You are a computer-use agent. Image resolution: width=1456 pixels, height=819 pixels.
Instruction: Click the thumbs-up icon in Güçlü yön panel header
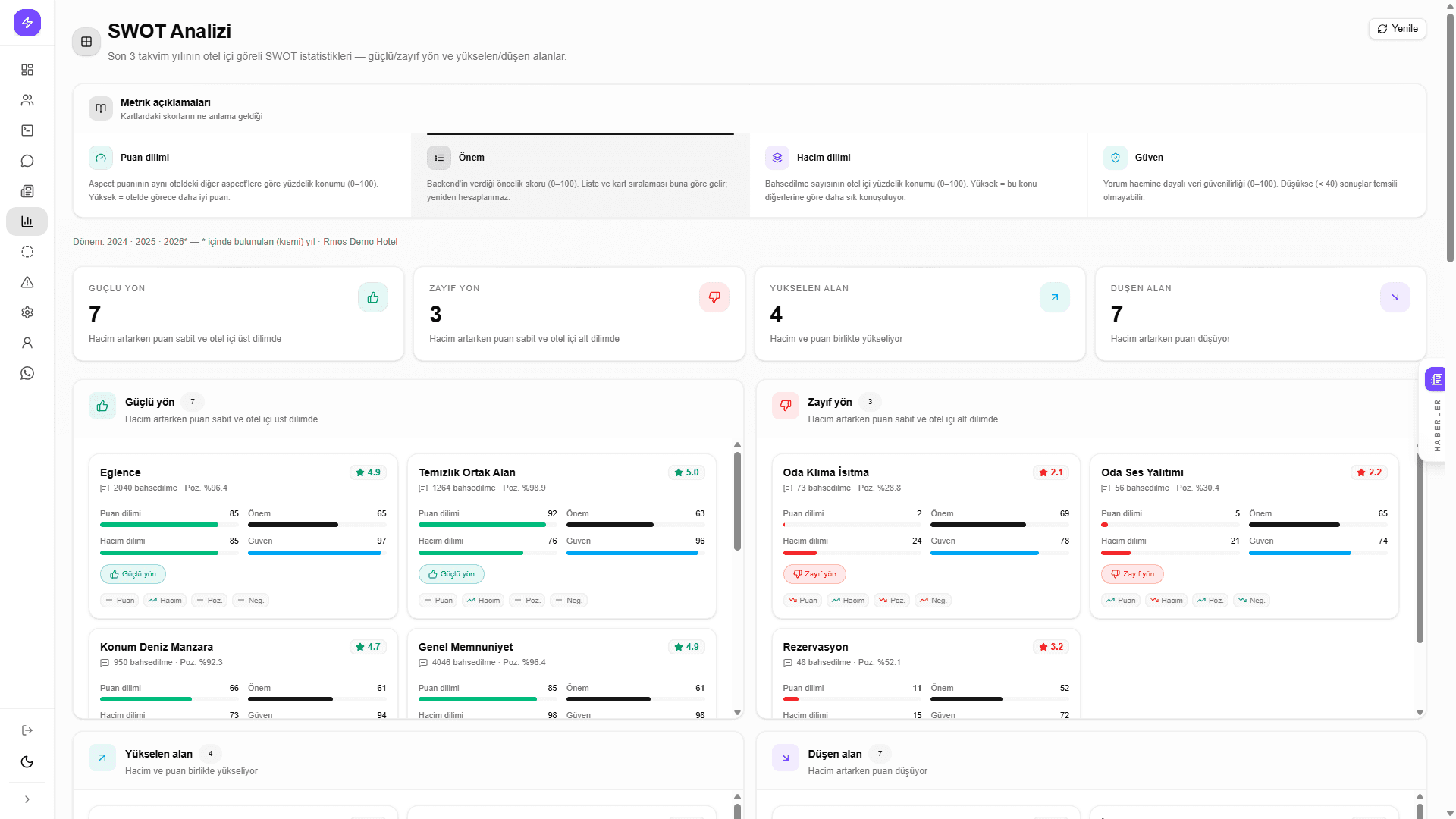tap(102, 406)
